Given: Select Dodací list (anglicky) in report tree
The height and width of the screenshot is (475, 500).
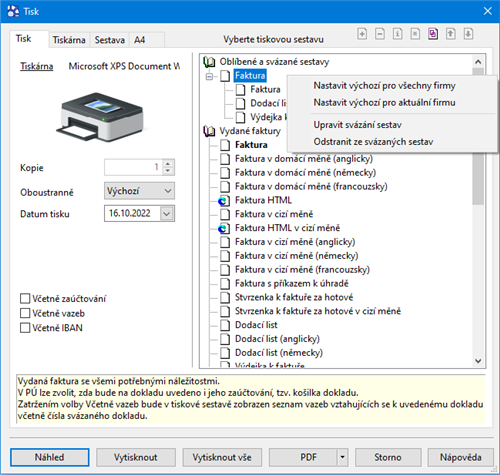Looking at the screenshot, I should (277, 339).
